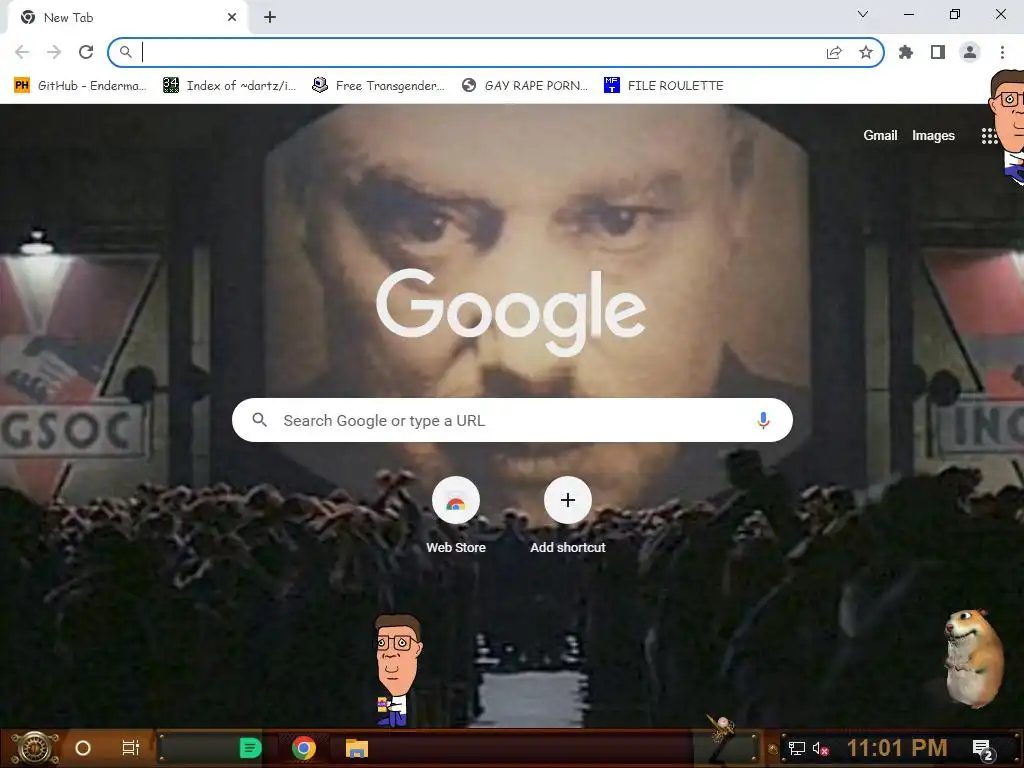The height and width of the screenshot is (768, 1024).
Task: Open the notification center icon
Action: tap(983, 750)
